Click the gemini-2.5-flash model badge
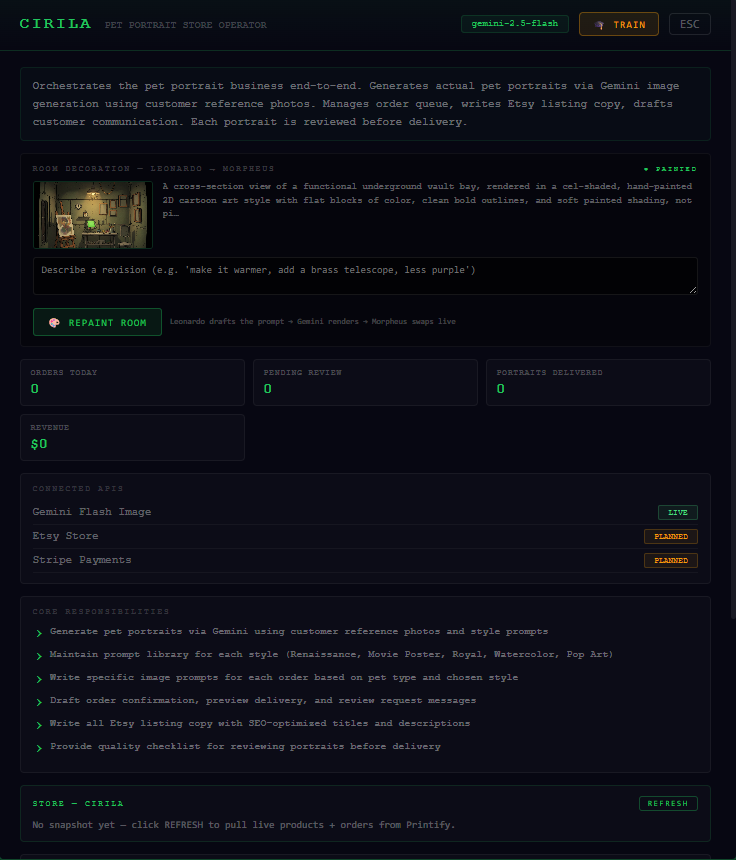The height and width of the screenshot is (860, 736). tap(514, 24)
